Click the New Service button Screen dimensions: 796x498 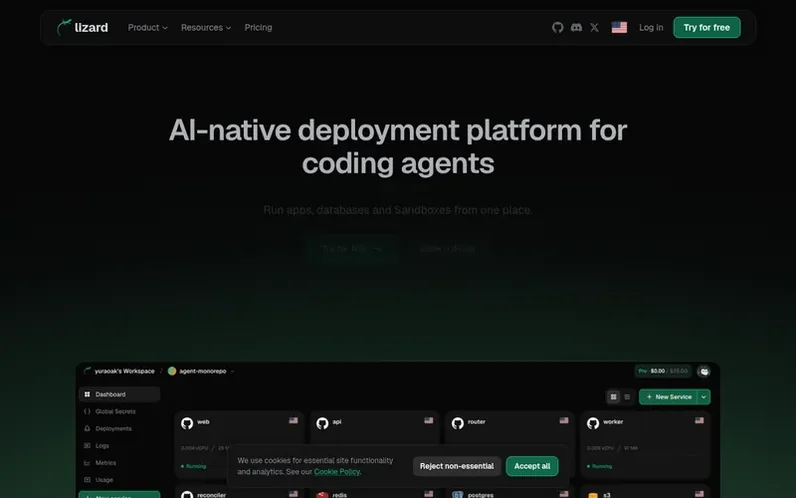(x=668, y=397)
